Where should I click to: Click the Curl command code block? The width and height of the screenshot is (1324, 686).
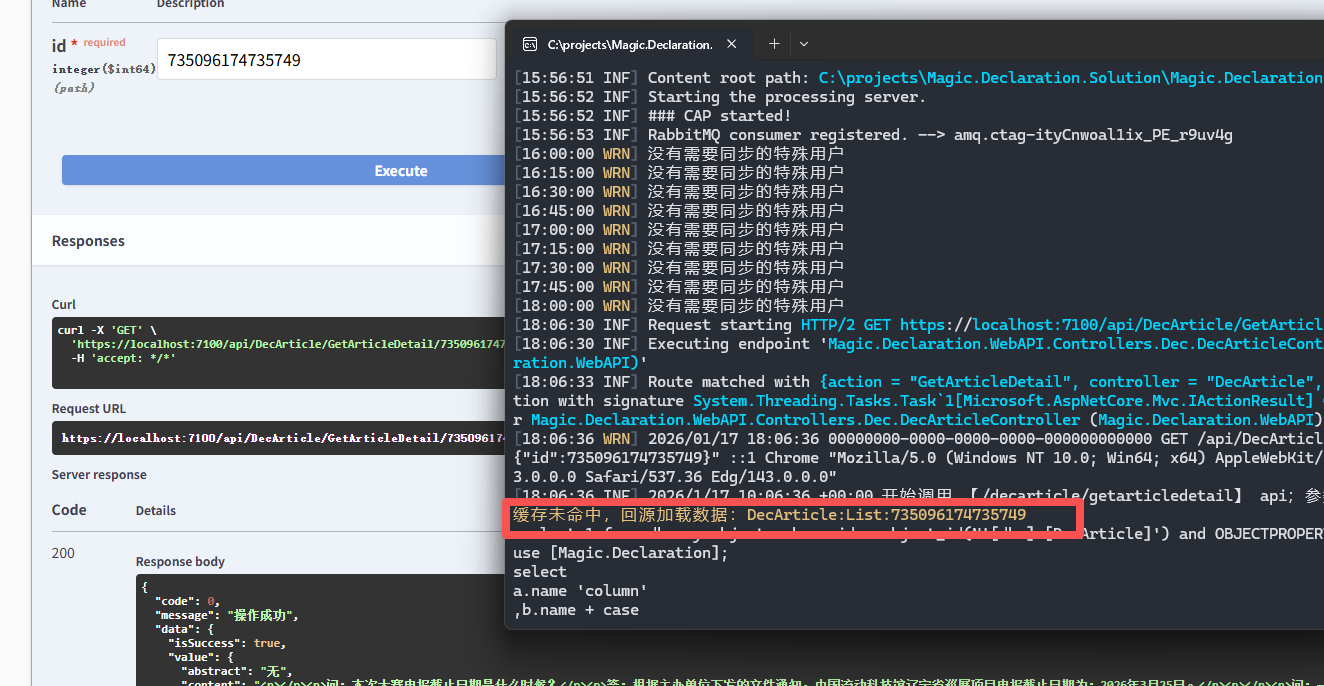[279, 353]
